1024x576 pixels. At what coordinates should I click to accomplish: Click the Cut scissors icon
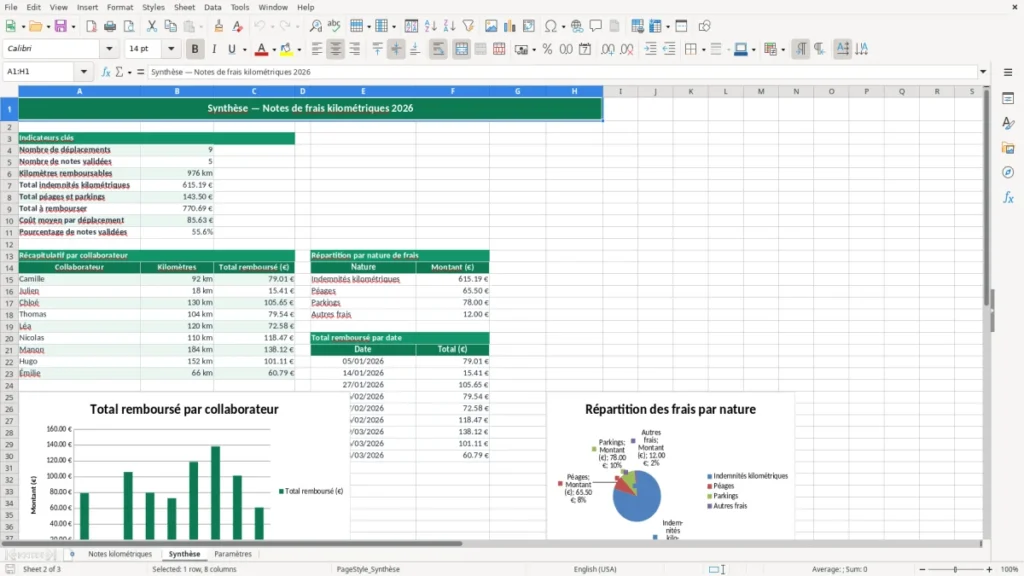pyautogui.click(x=152, y=26)
